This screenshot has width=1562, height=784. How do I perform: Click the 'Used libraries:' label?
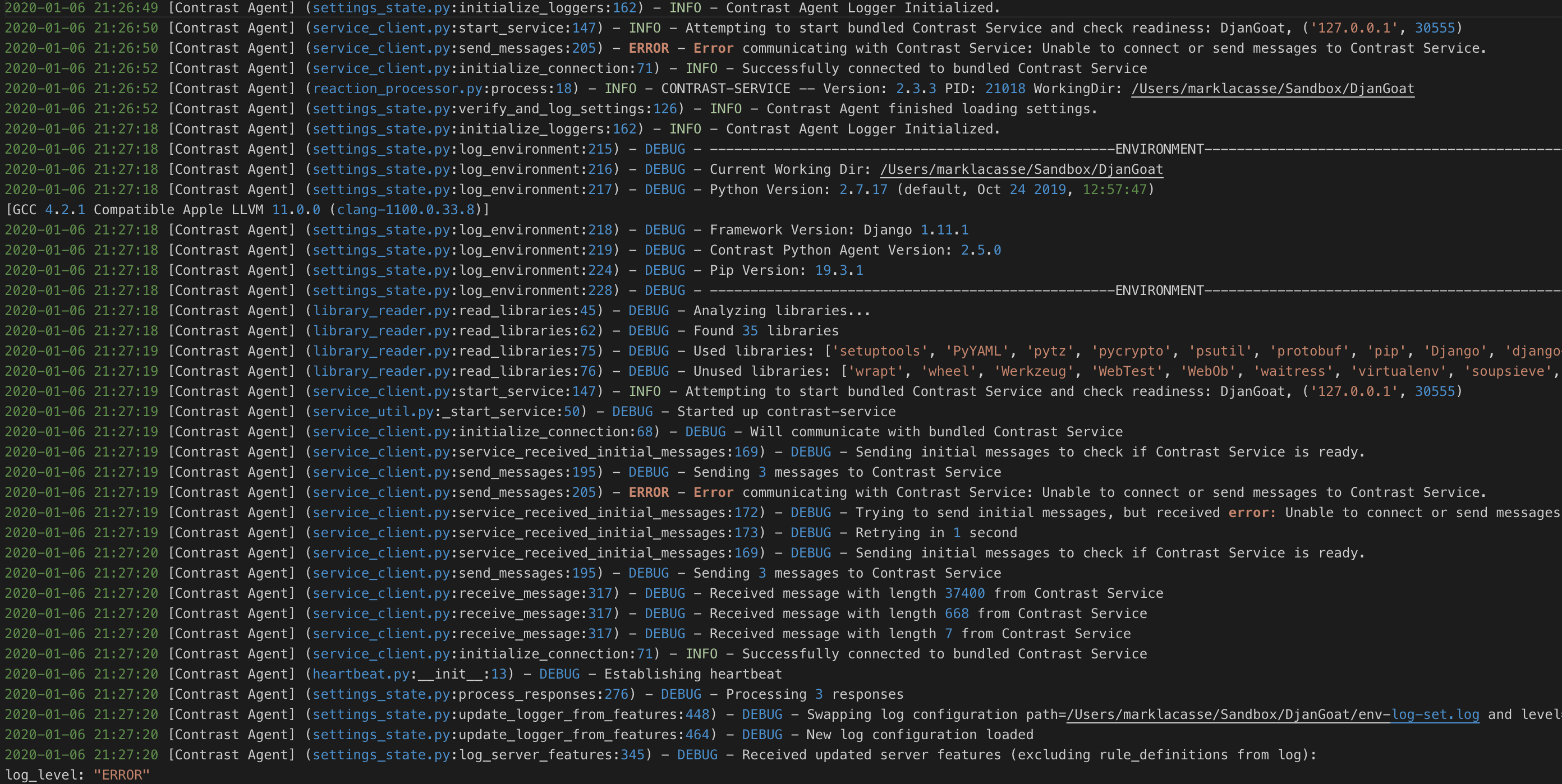(x=754, y=351)
